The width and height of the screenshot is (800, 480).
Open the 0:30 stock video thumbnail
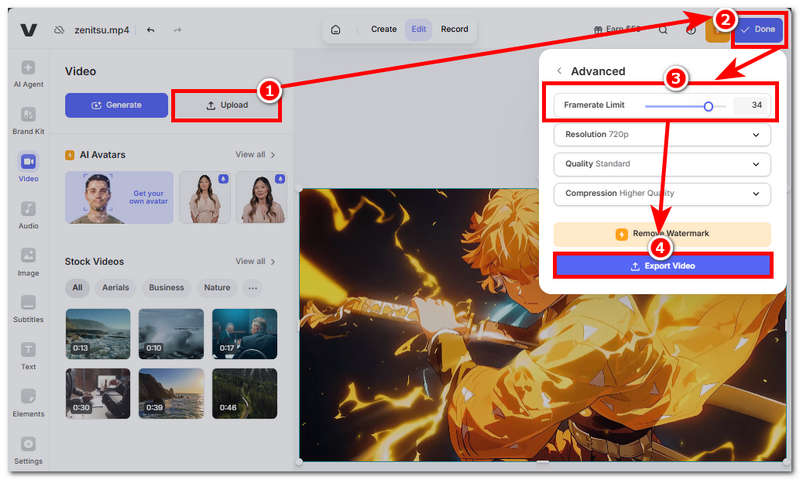pos(98,393)
